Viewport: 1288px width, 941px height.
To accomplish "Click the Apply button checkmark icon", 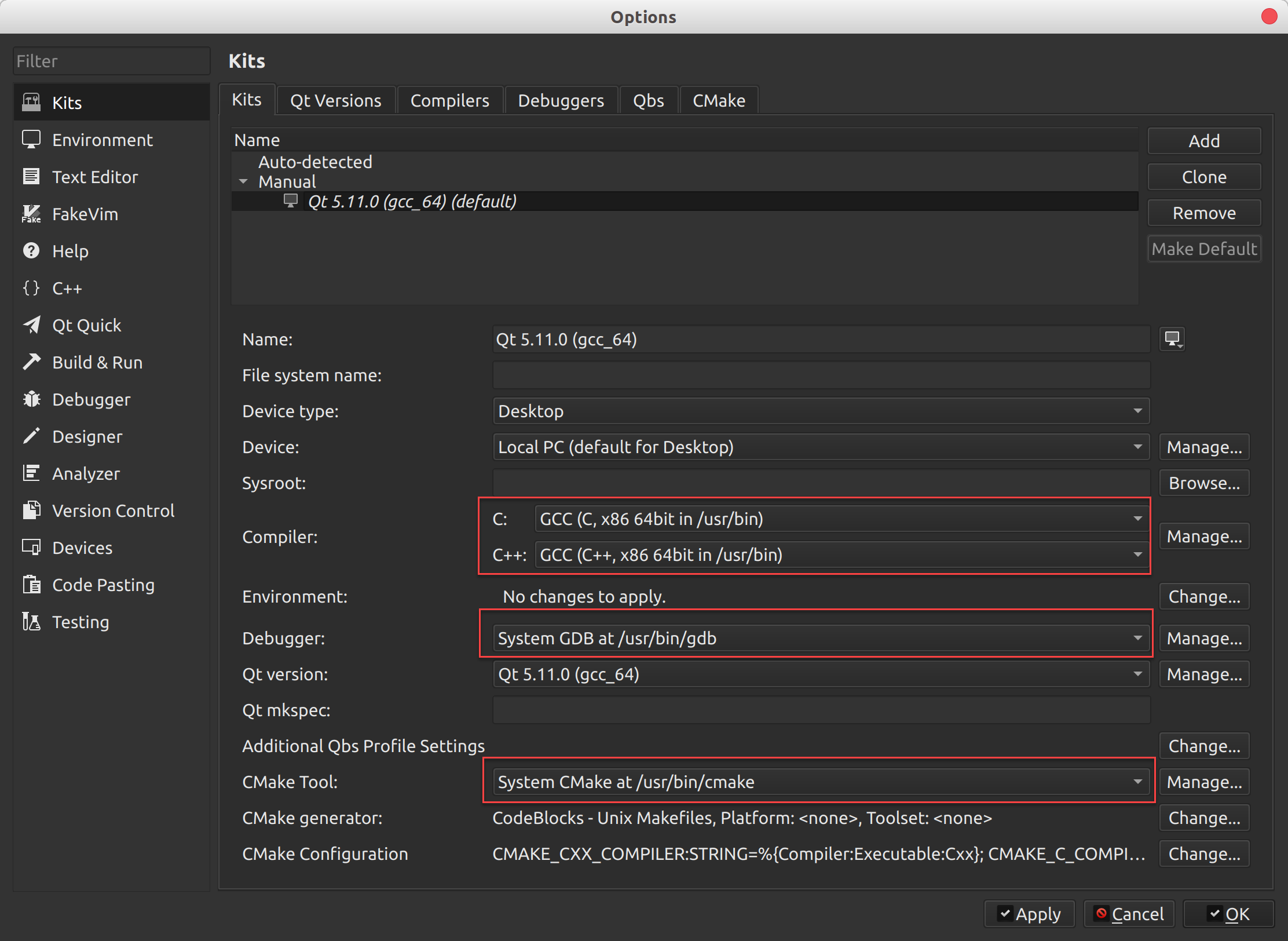I will [1005, 914].
